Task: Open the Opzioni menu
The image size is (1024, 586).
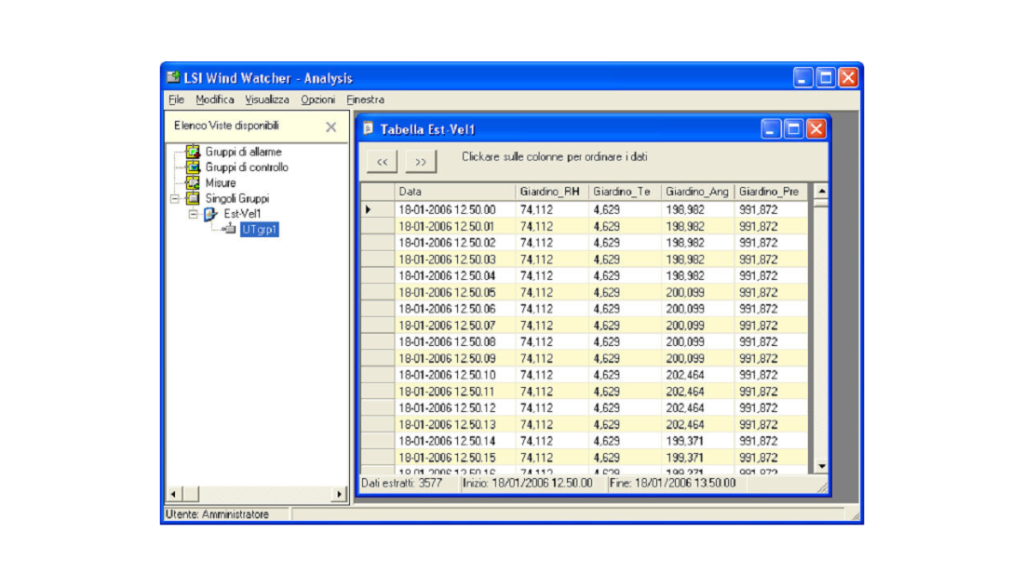Action: click(318, 100)
